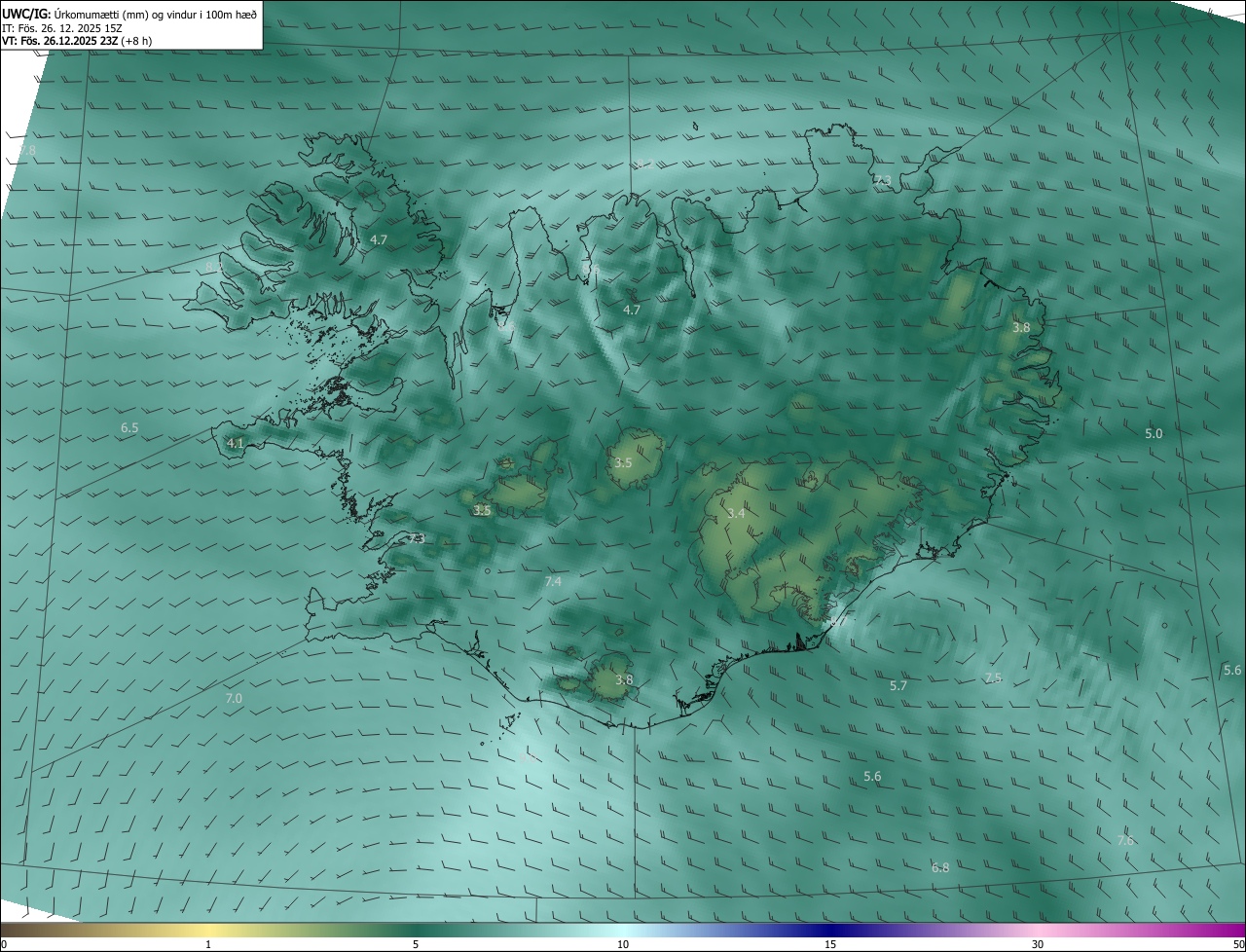This screenshot has height=952, width=1246.
Task: Click the 8.2 value west of the Westfjords
Action: (x=214, y=267)
